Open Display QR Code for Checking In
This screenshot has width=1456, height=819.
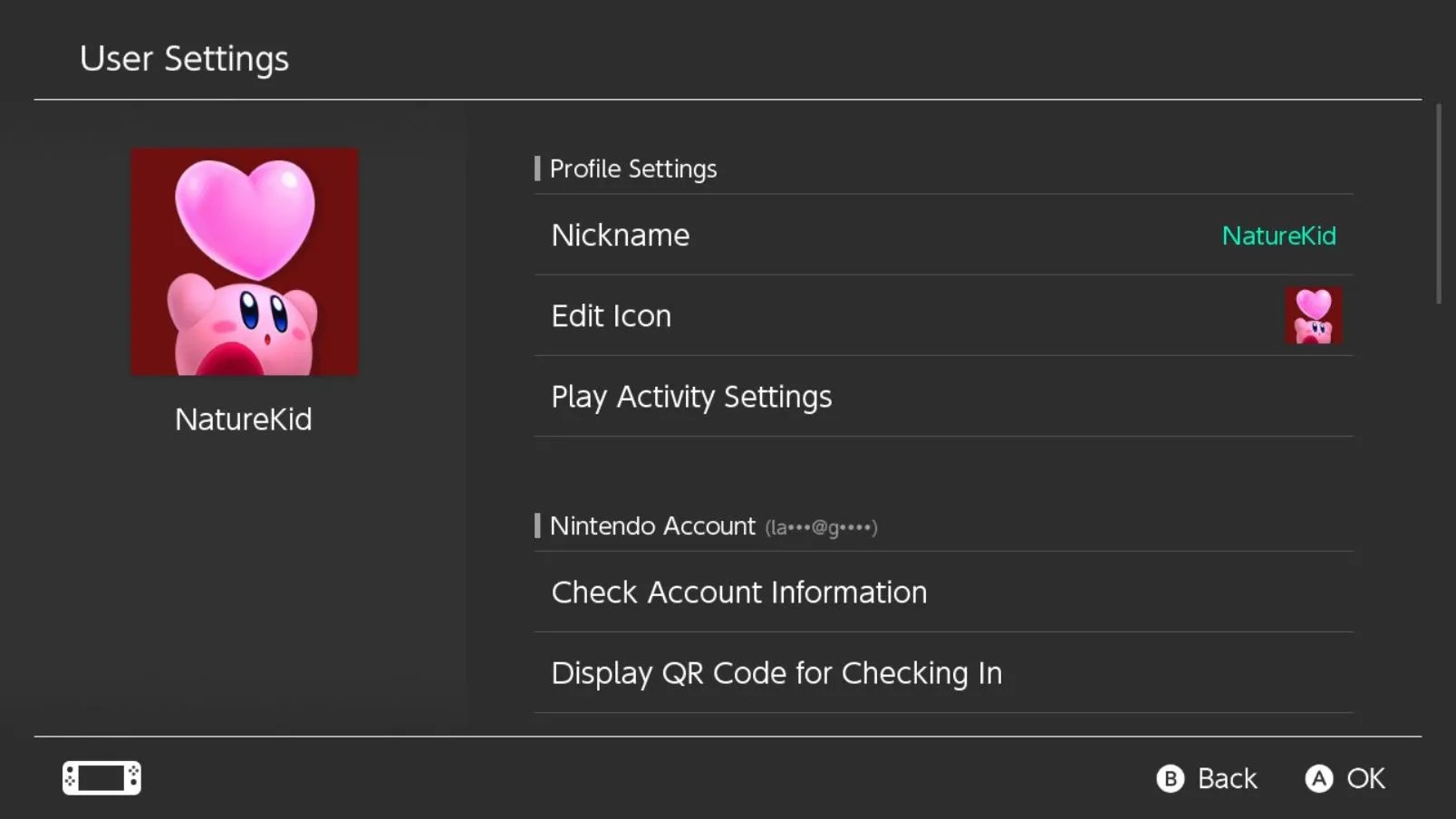coord(776,673)
